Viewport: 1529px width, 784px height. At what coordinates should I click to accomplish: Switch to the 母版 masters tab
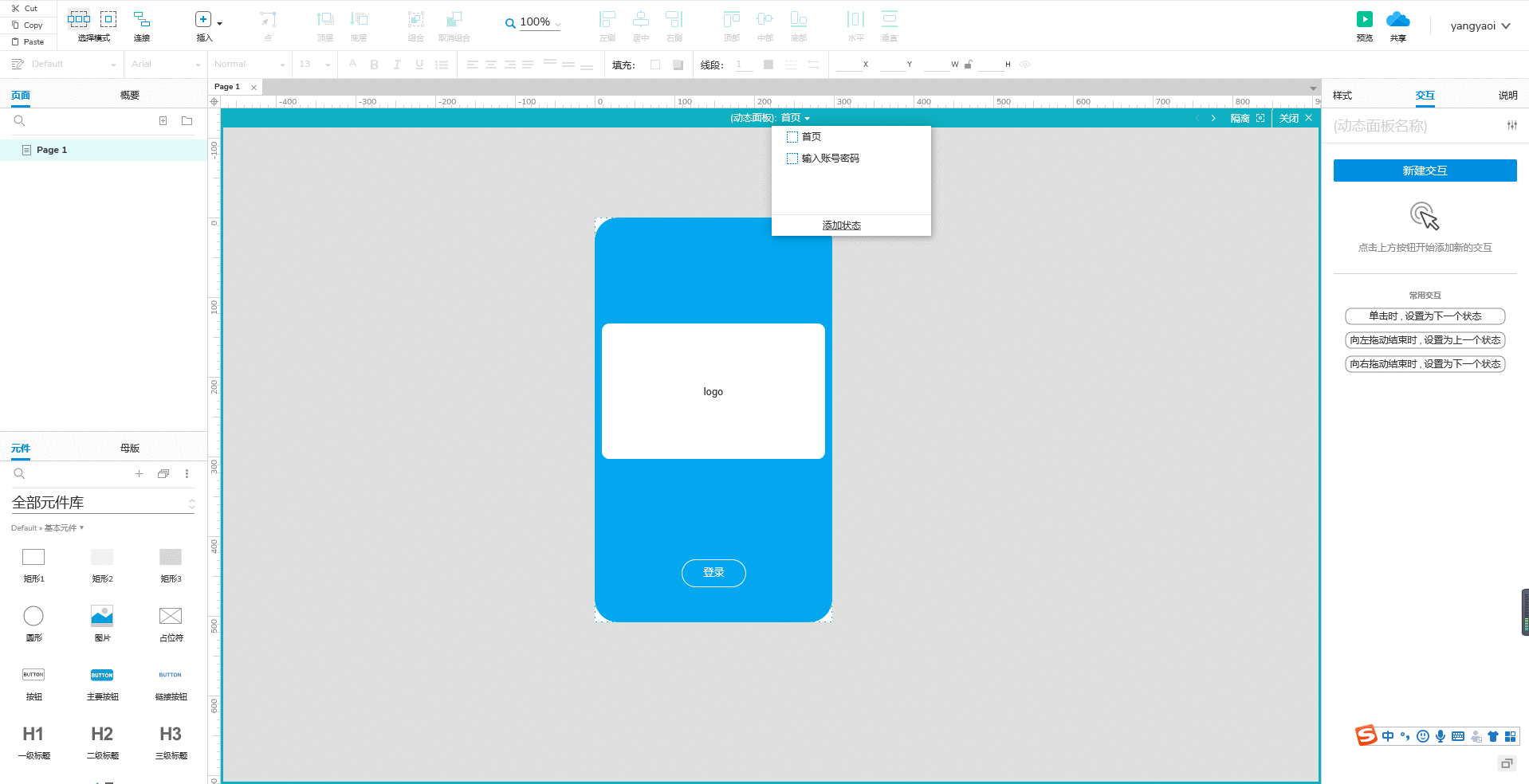(x=130, y=448)
